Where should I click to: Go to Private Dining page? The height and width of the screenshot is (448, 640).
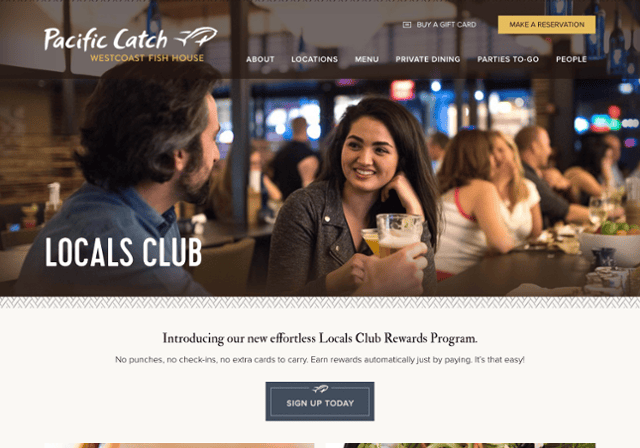coord(428,59)
